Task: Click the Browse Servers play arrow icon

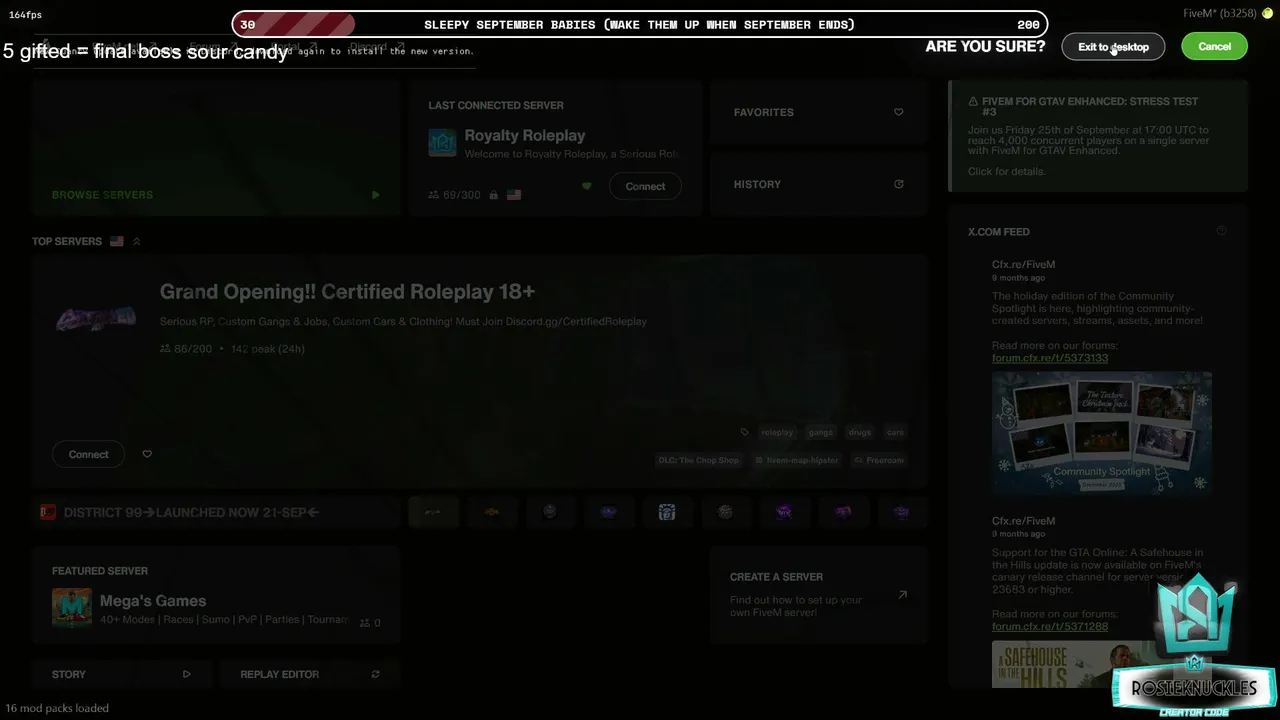Action: tap(375, 195)
